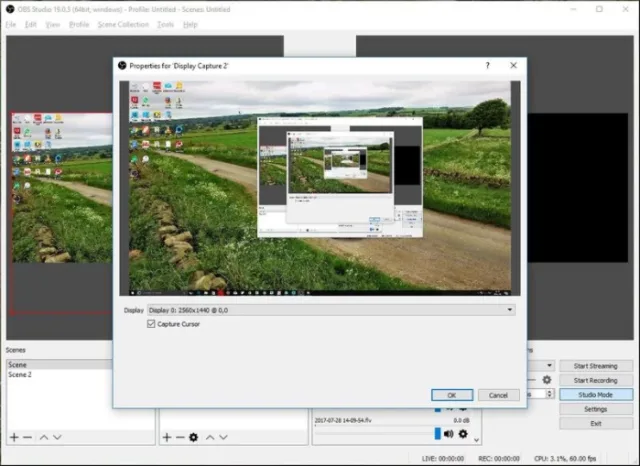640x466 pixels.
Task: Select the red-outlined source in main OBS preview
Action: click(x=62, y=213)
